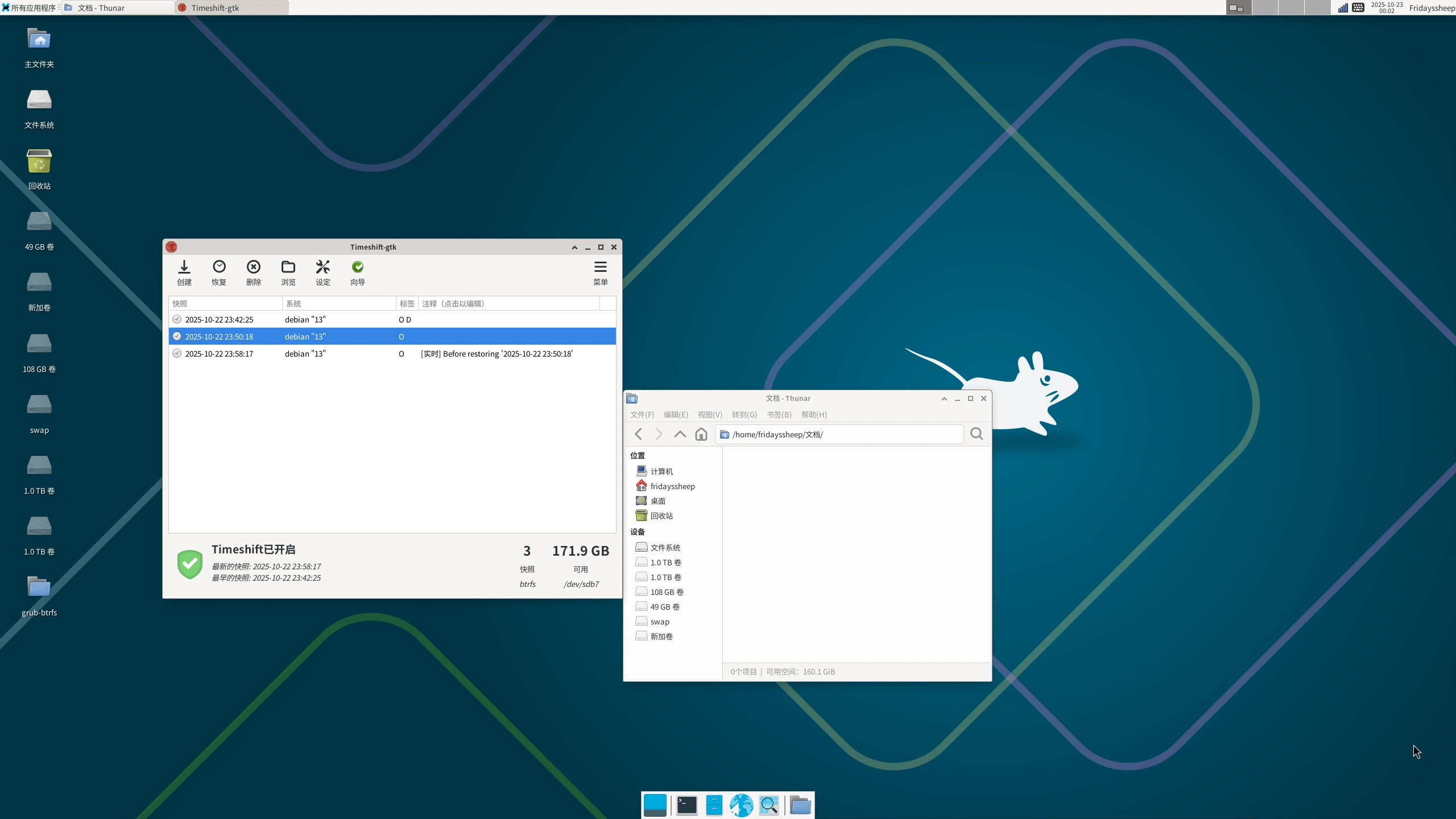This screenshot has height=819, width=1456.
Task: Open the 转到 menu in Thunar
Action: pyautogui.click(x=744, y=415)
